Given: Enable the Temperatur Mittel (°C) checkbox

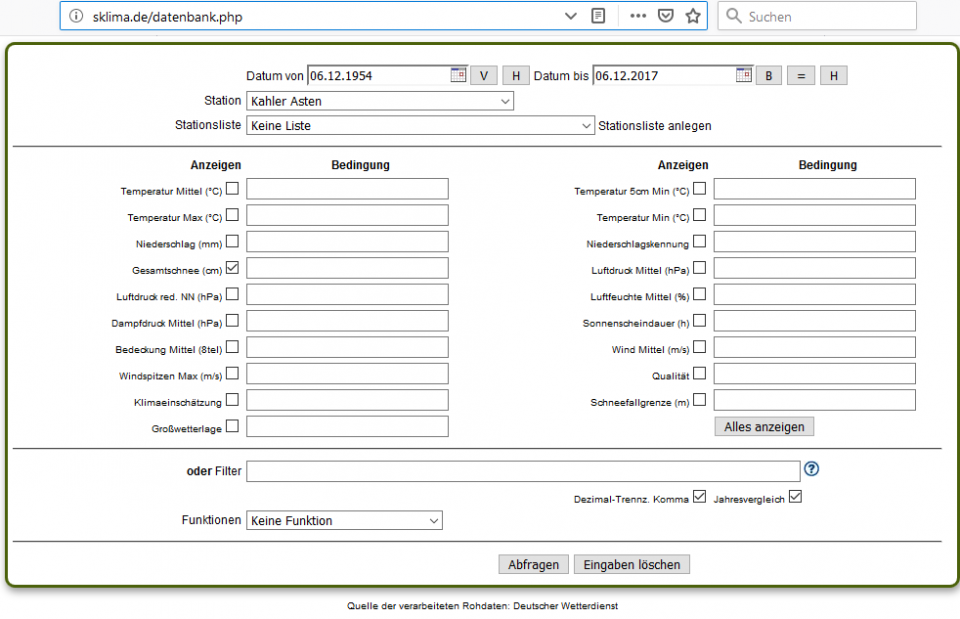Looking at the screenshot, I should pyautogui.click(x=232, y=188).
